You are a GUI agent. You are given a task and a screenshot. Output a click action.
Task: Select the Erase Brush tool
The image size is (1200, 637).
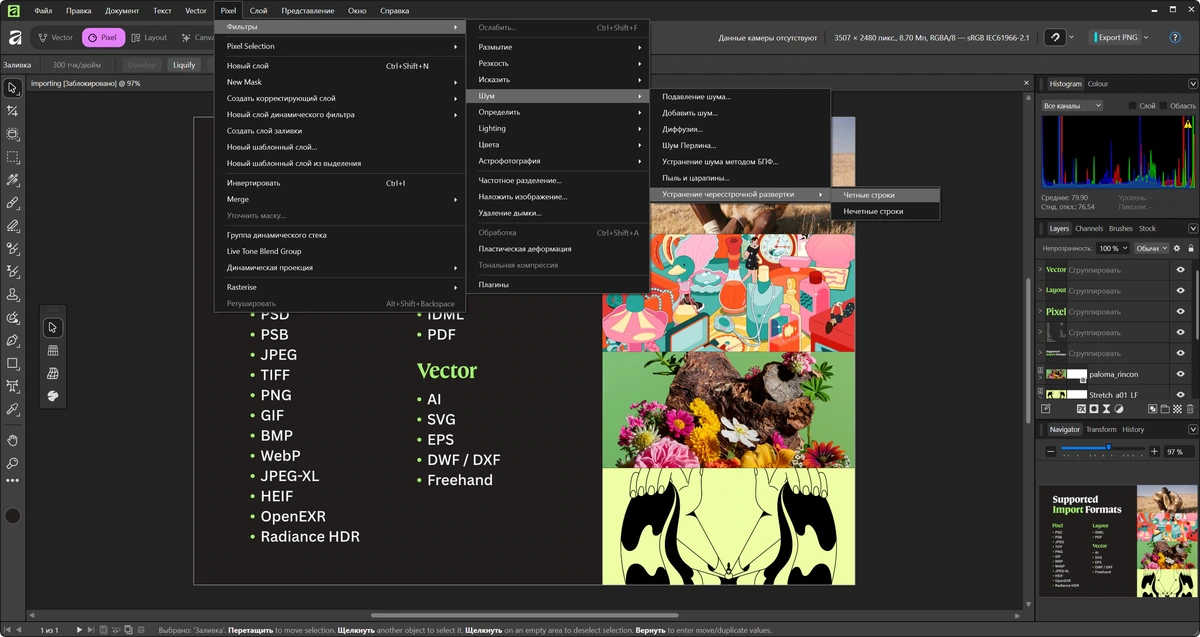tap(12, 226)
